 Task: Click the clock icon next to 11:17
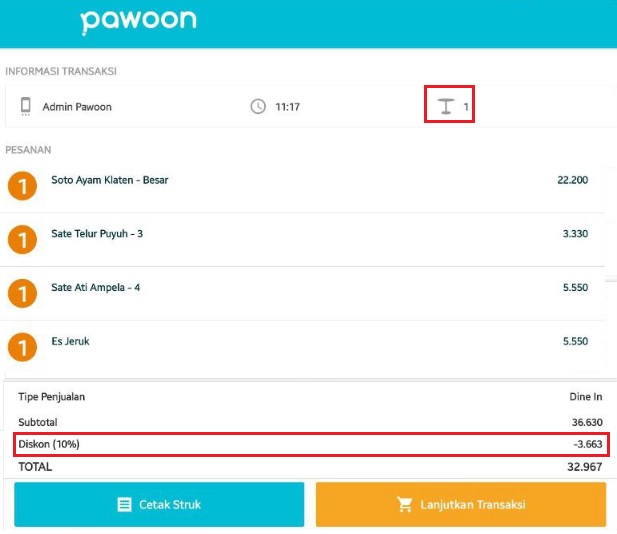pyautogui.click(x=258, y=107)
